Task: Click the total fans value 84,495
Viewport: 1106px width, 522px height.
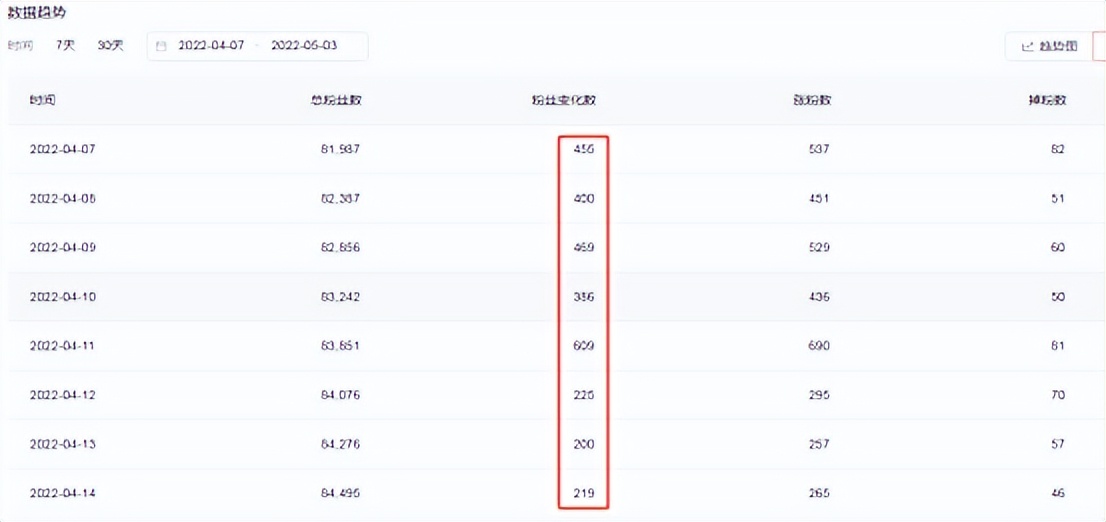Action: (x=335, y=493)
